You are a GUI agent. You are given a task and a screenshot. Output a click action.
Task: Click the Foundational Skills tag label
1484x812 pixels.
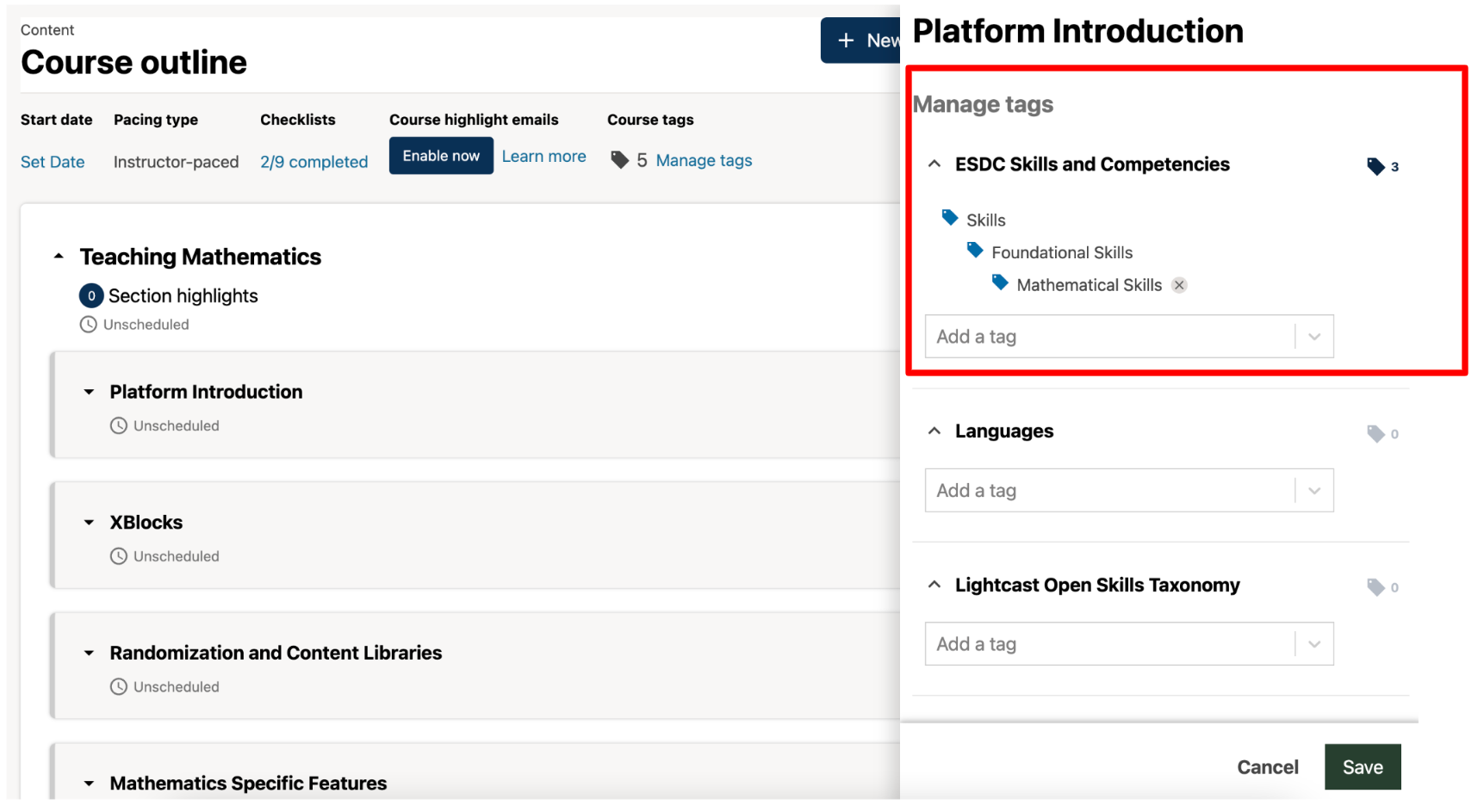point(1062,252)
